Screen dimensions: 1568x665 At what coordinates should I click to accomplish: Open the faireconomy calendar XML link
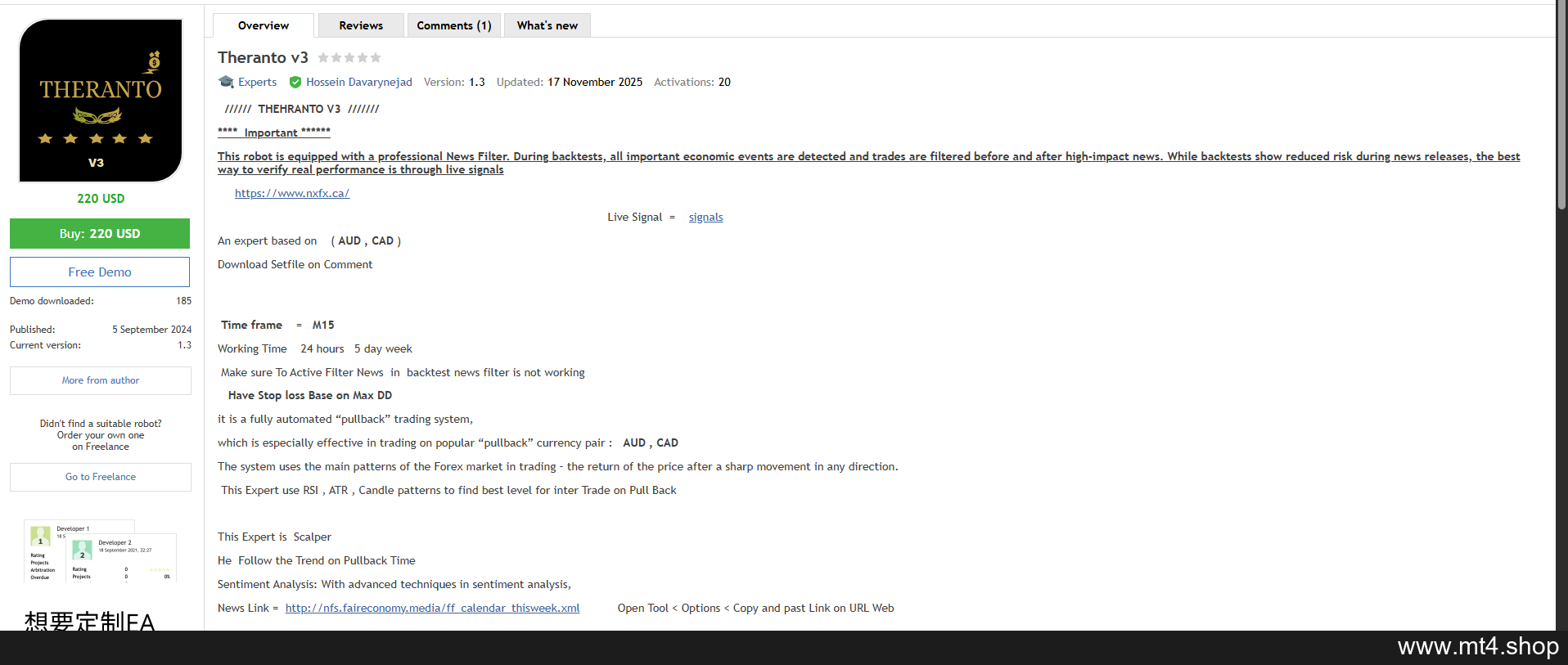[x=432, y=608]
